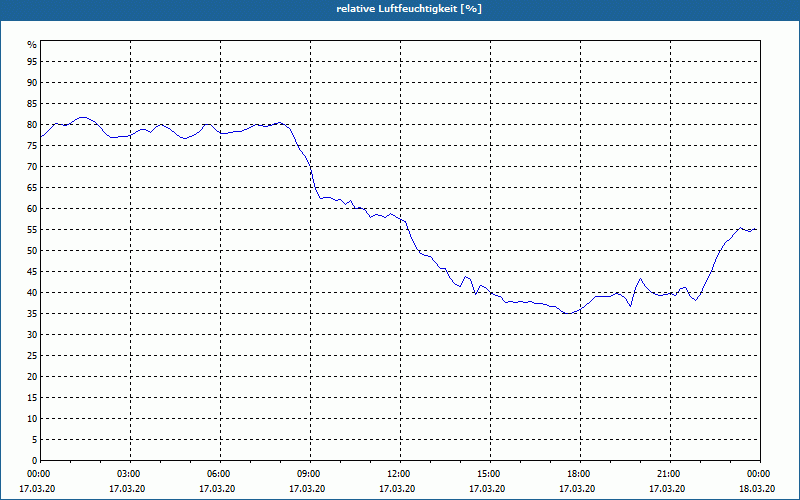Select the 03:00 time label on x-axis
This screenshot has width=800, height=500.
130,474
